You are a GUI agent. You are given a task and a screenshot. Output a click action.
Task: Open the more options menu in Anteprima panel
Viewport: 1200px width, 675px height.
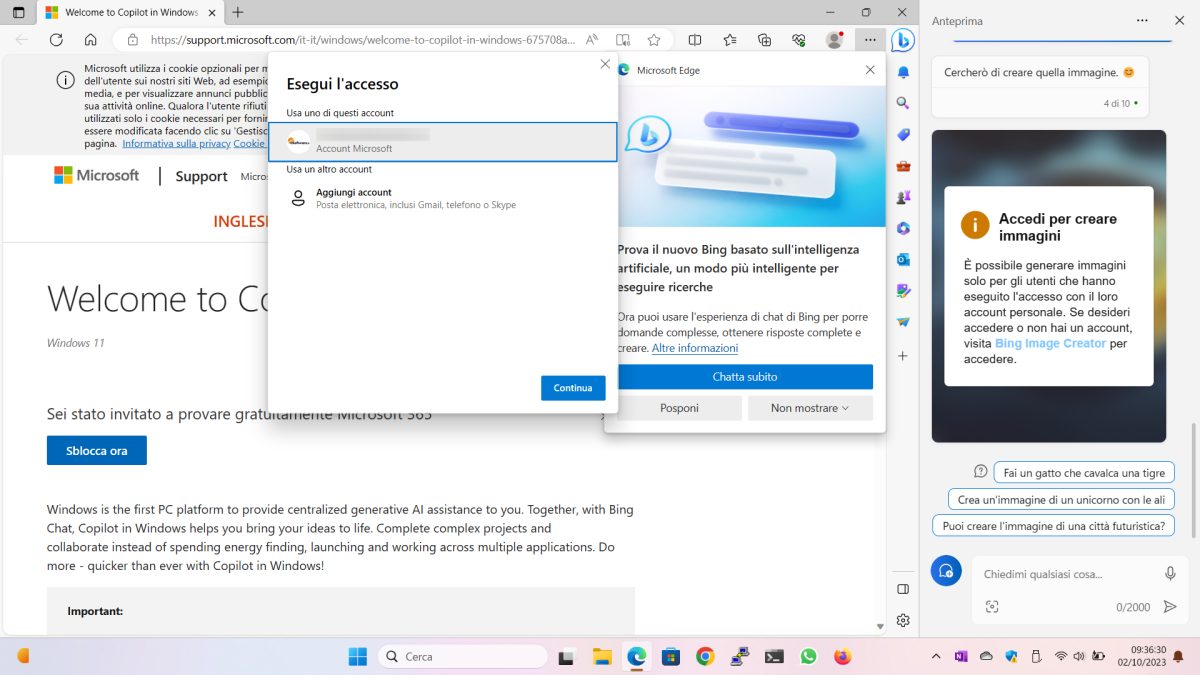(x=1142, y=20)
